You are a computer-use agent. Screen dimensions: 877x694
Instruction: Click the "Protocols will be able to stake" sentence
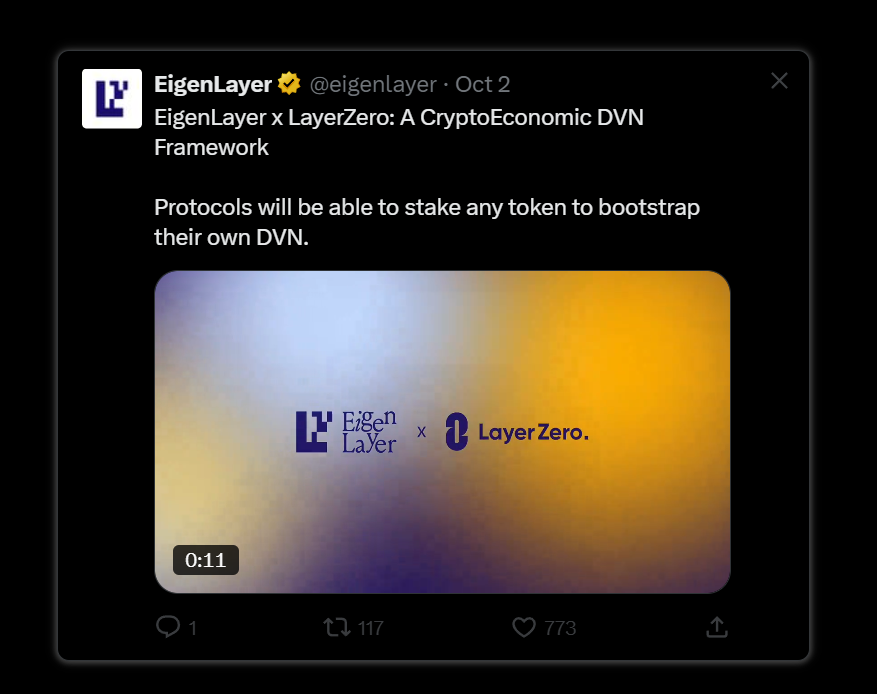pyautogui.click(x=426, y=208)
